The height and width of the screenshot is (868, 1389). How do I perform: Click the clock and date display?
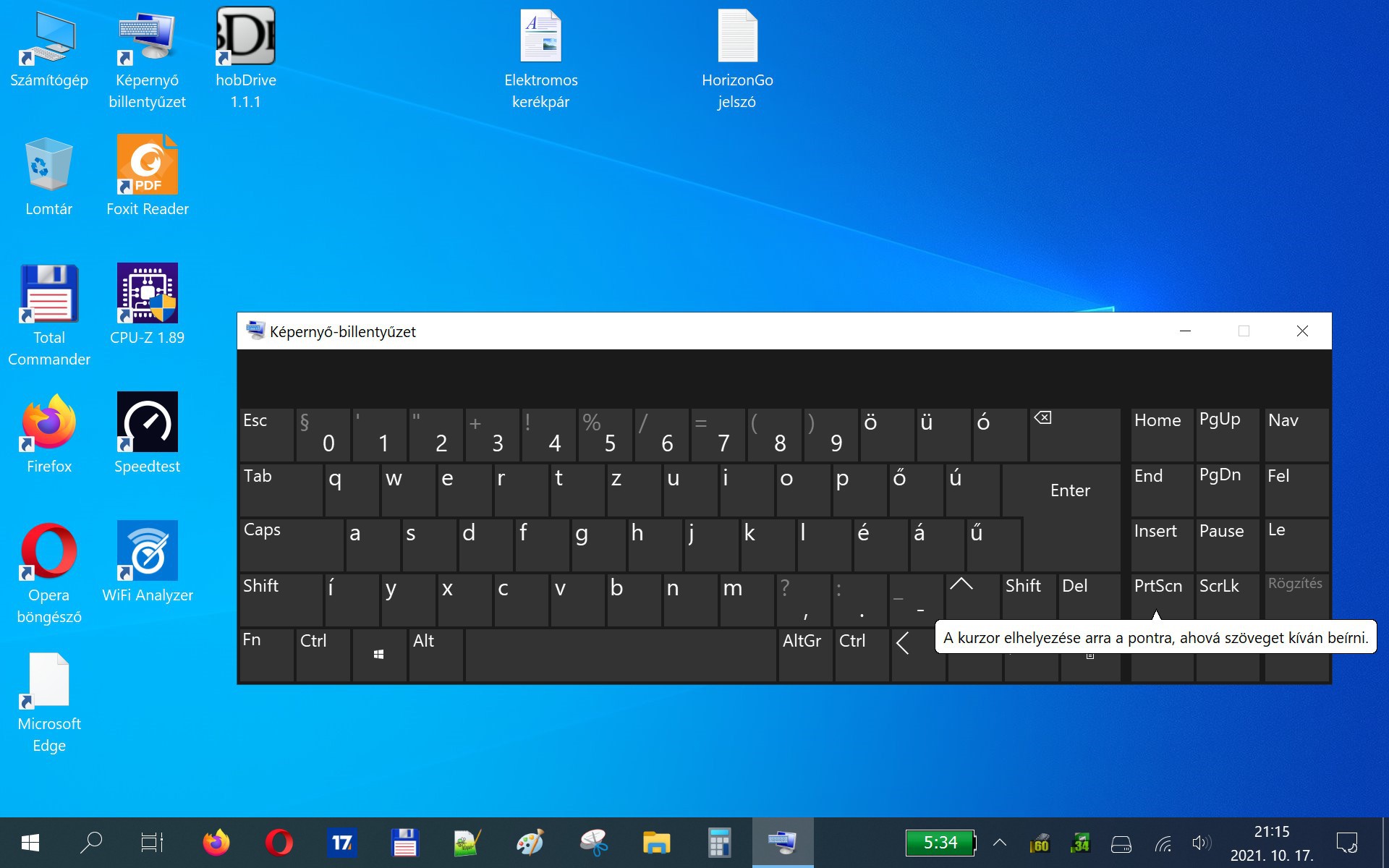(x=1272, y=843)
